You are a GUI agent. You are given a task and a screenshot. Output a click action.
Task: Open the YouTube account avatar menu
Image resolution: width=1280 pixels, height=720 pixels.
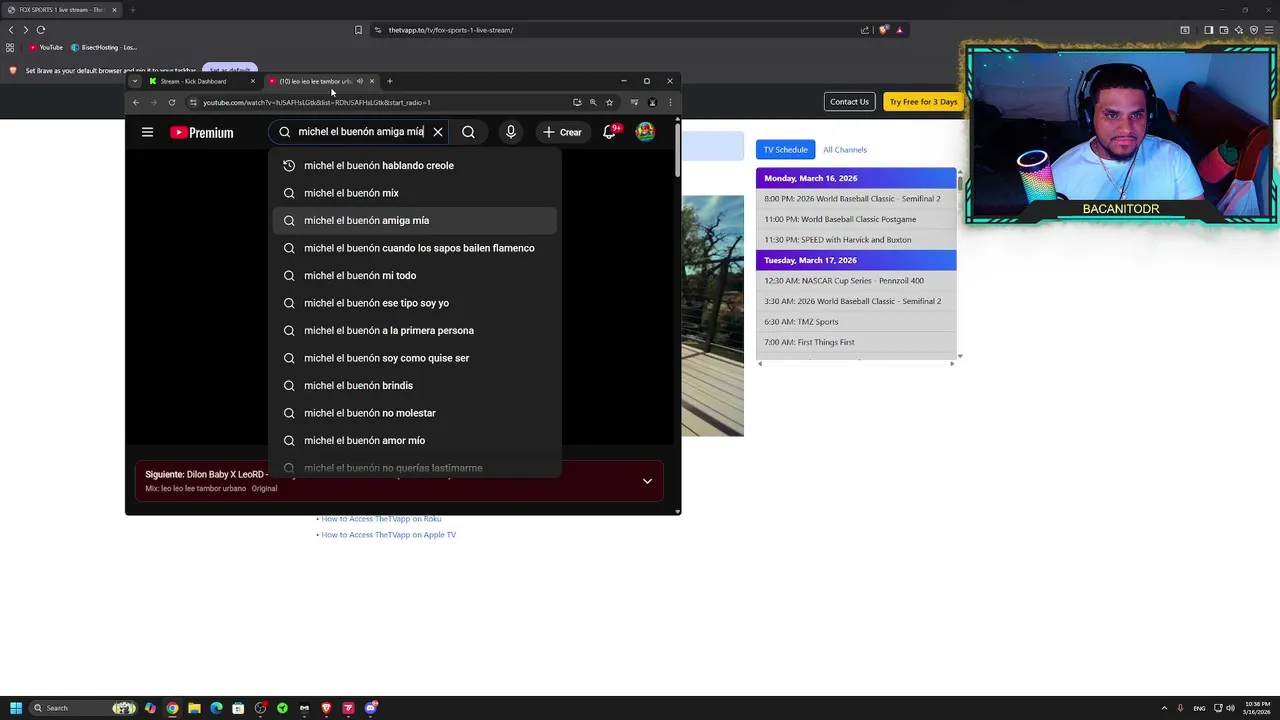tap(645, 132)
